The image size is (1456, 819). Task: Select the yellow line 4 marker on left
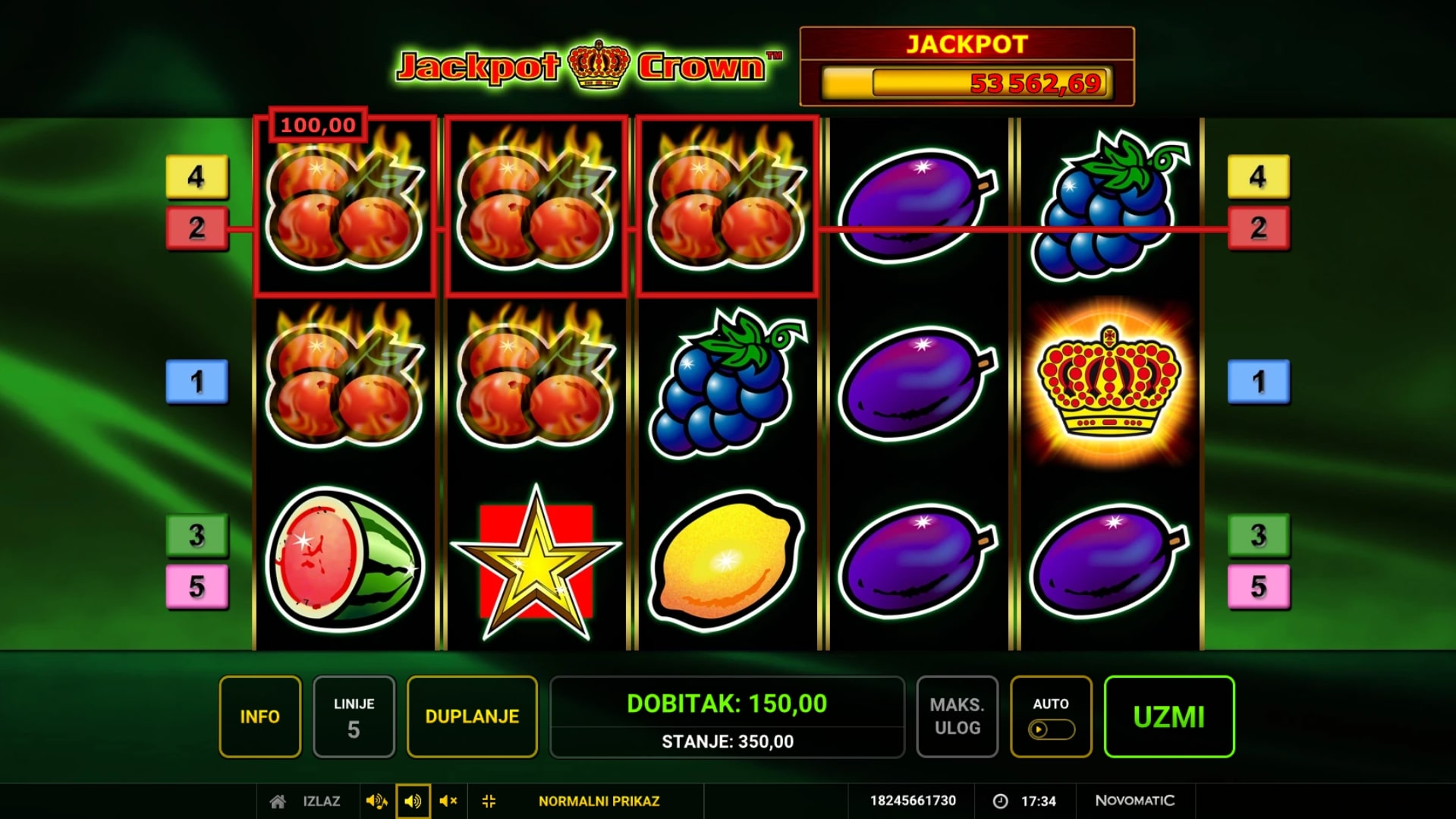pyautogui.click(x=197, y=177)
